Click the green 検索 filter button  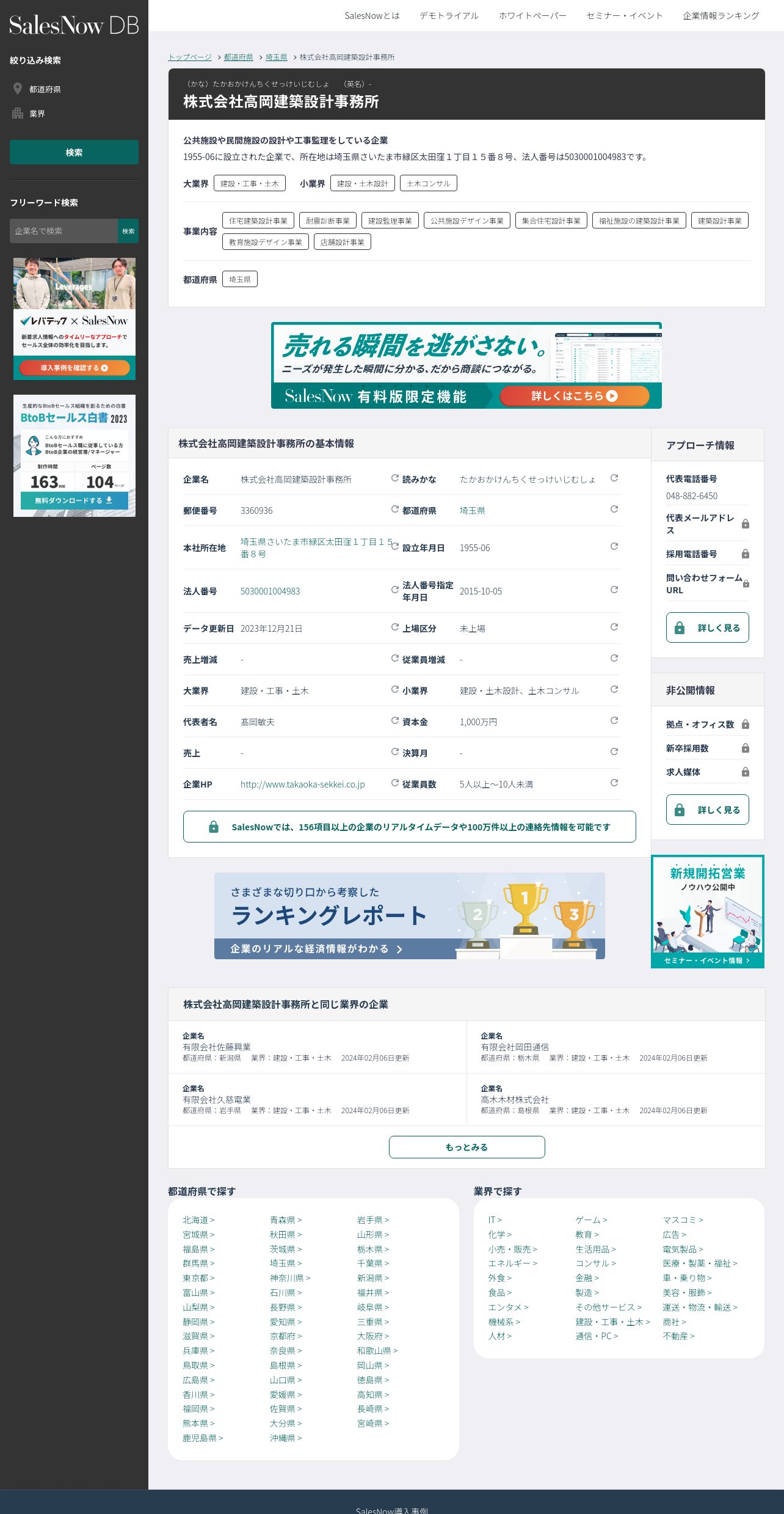[x=74, y=152]
